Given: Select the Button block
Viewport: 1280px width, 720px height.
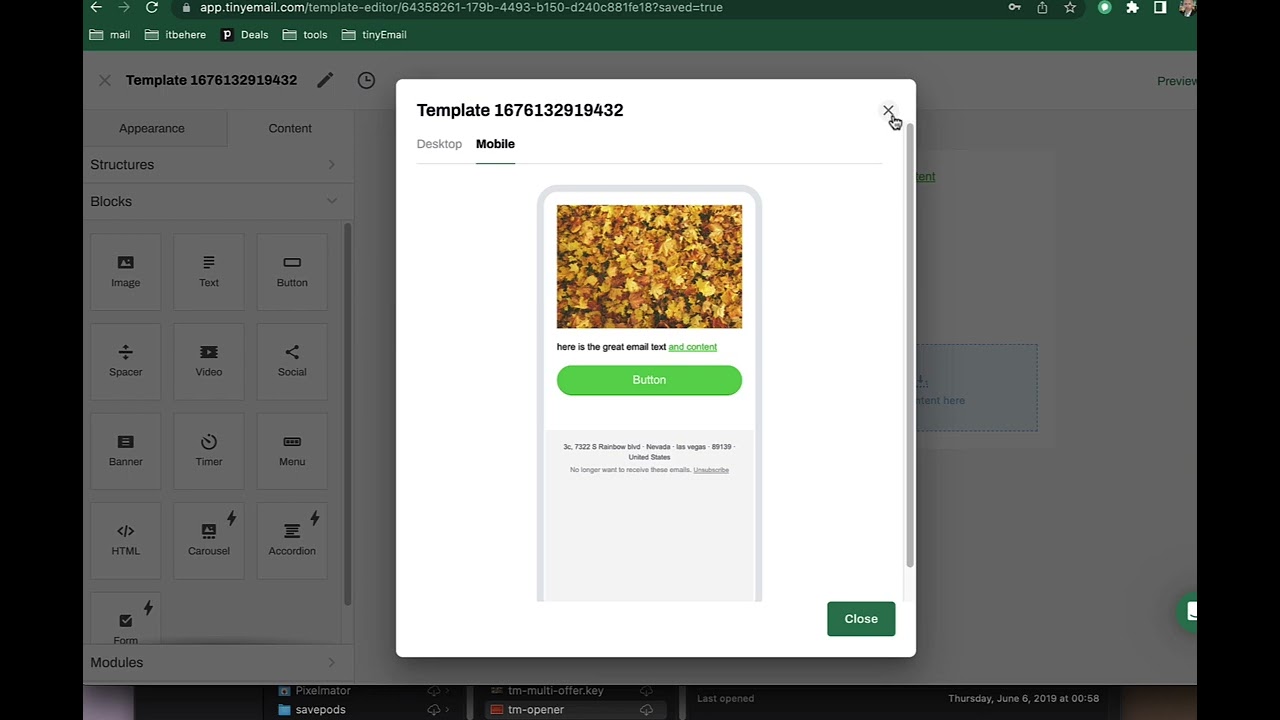Looking at the screenshot, I should 292,271.
